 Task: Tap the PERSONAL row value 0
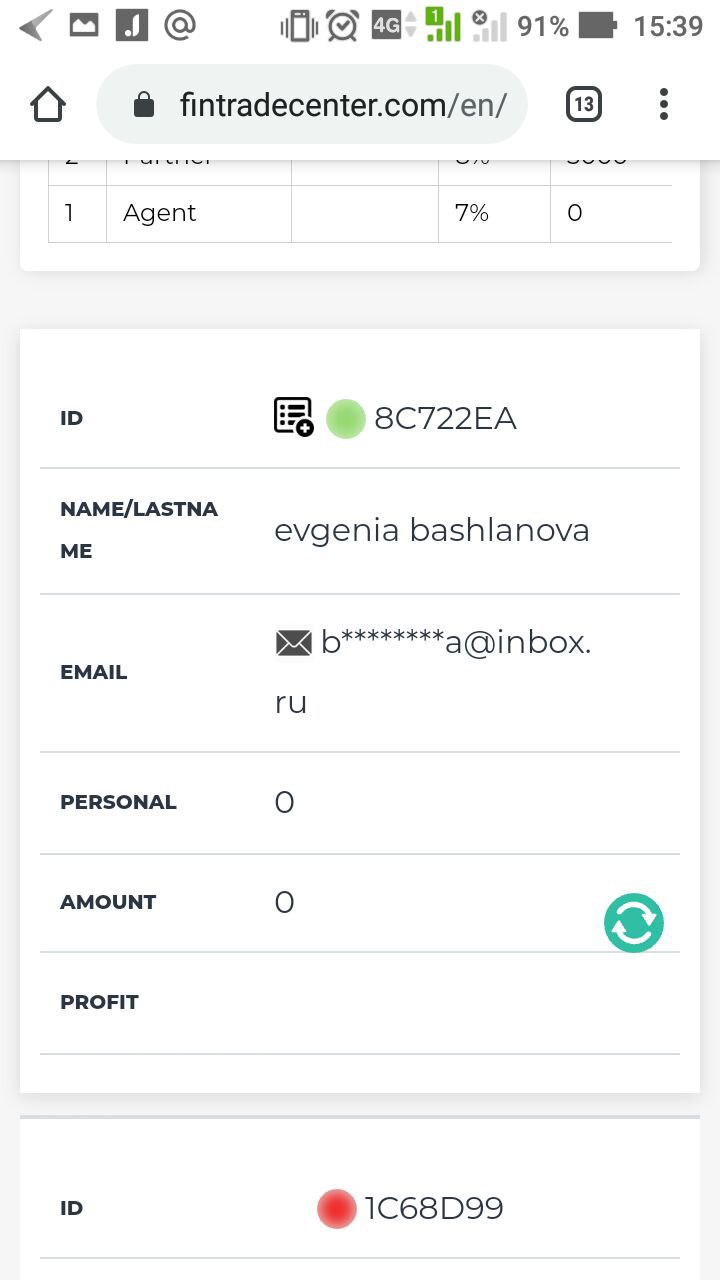284,802
